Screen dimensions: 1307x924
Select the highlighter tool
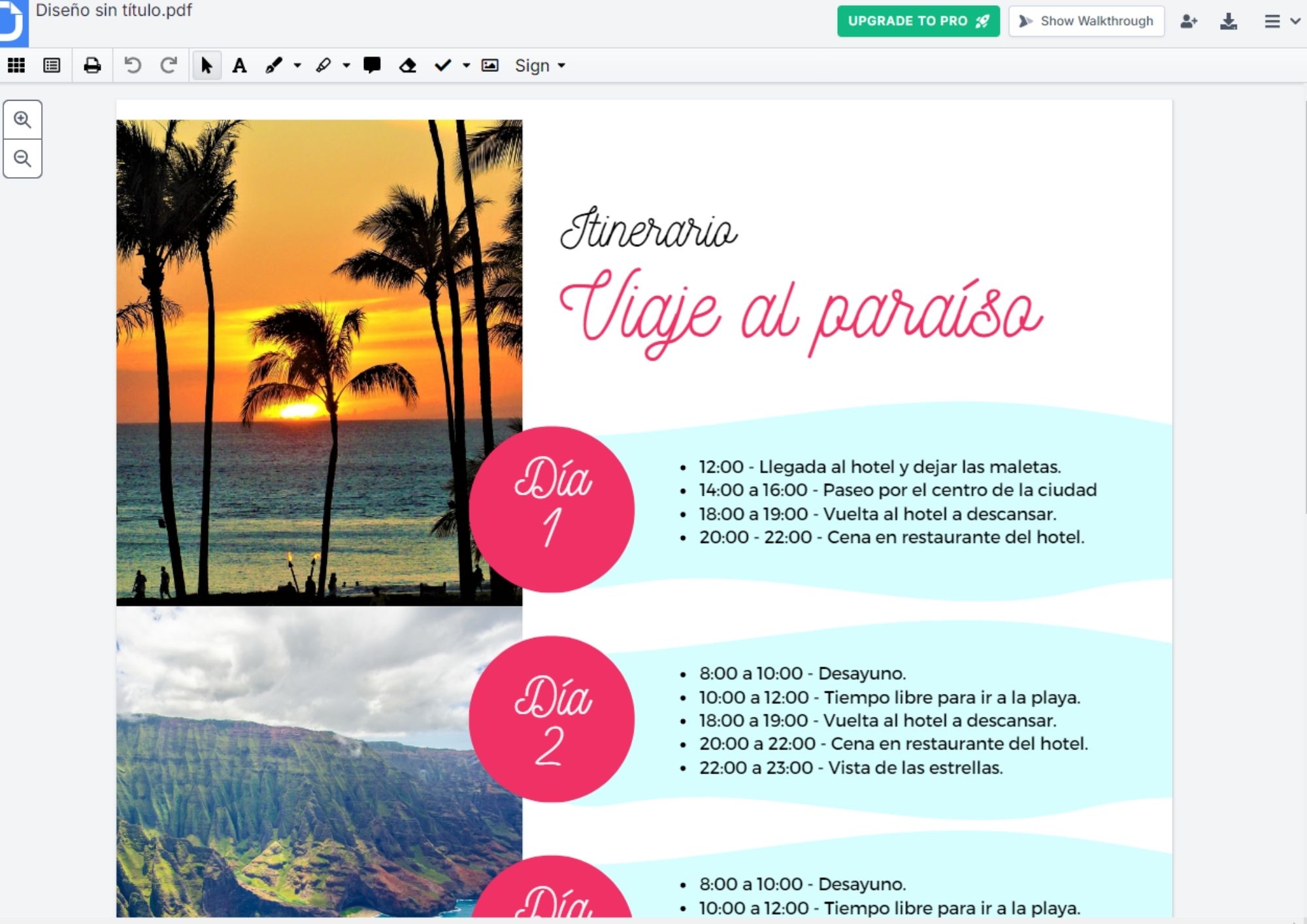pos(323,65)
